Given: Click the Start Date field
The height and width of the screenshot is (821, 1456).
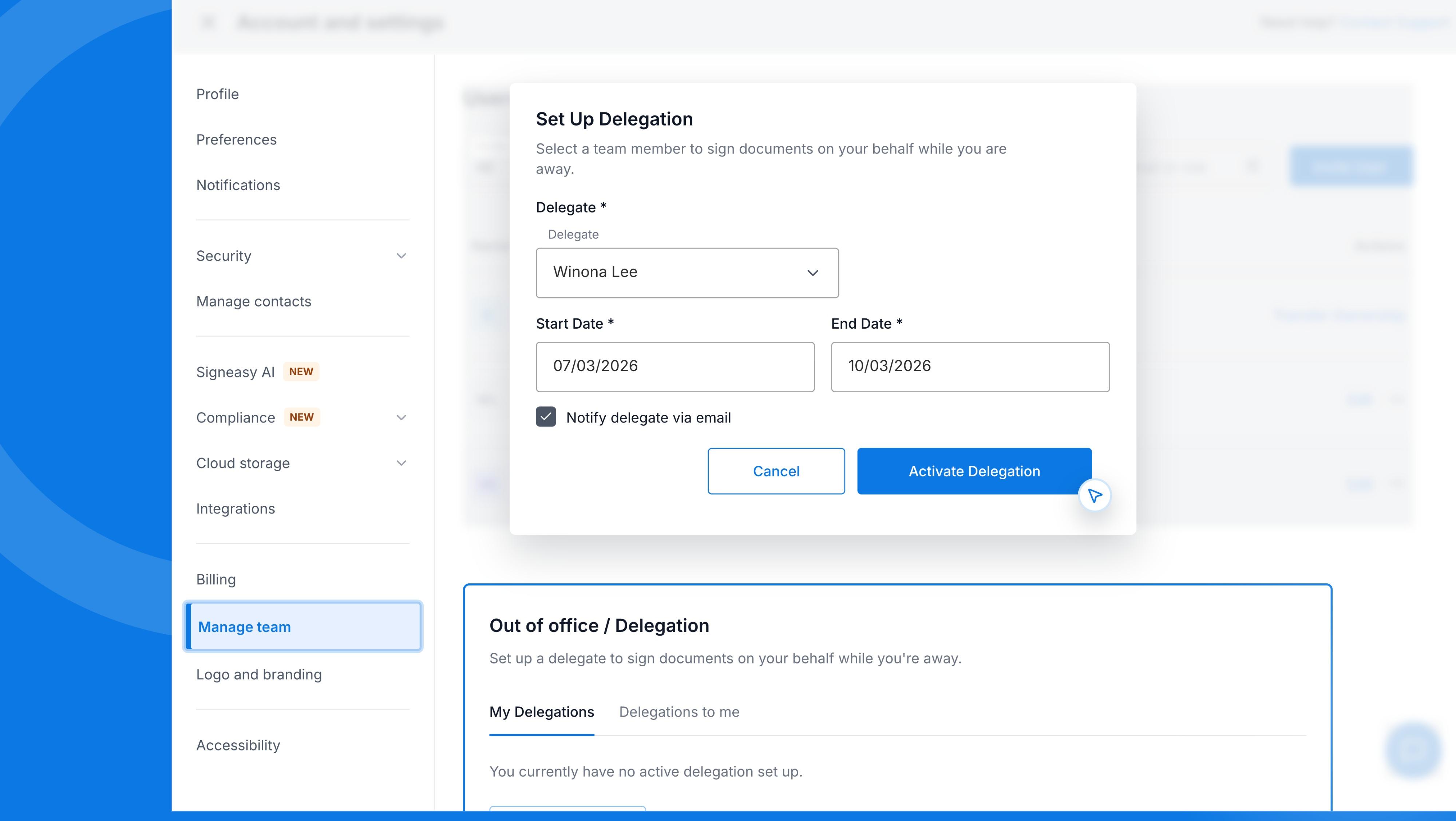Looking at the screenshot, I should (675, 366).
